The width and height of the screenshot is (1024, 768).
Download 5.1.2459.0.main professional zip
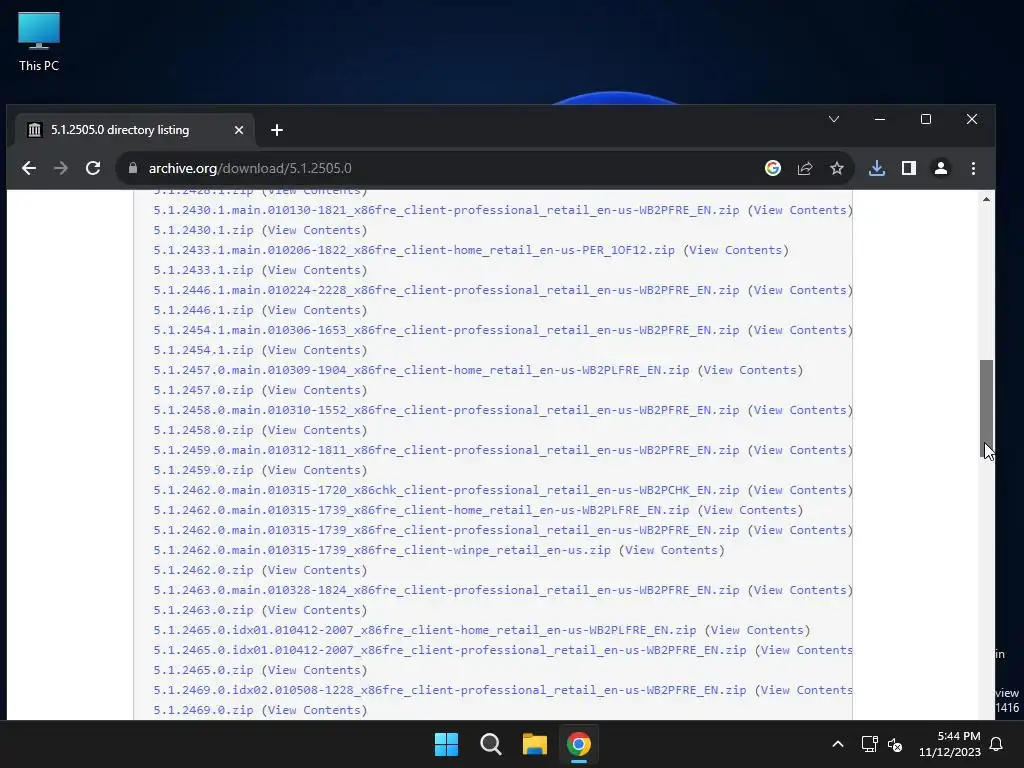446,450
